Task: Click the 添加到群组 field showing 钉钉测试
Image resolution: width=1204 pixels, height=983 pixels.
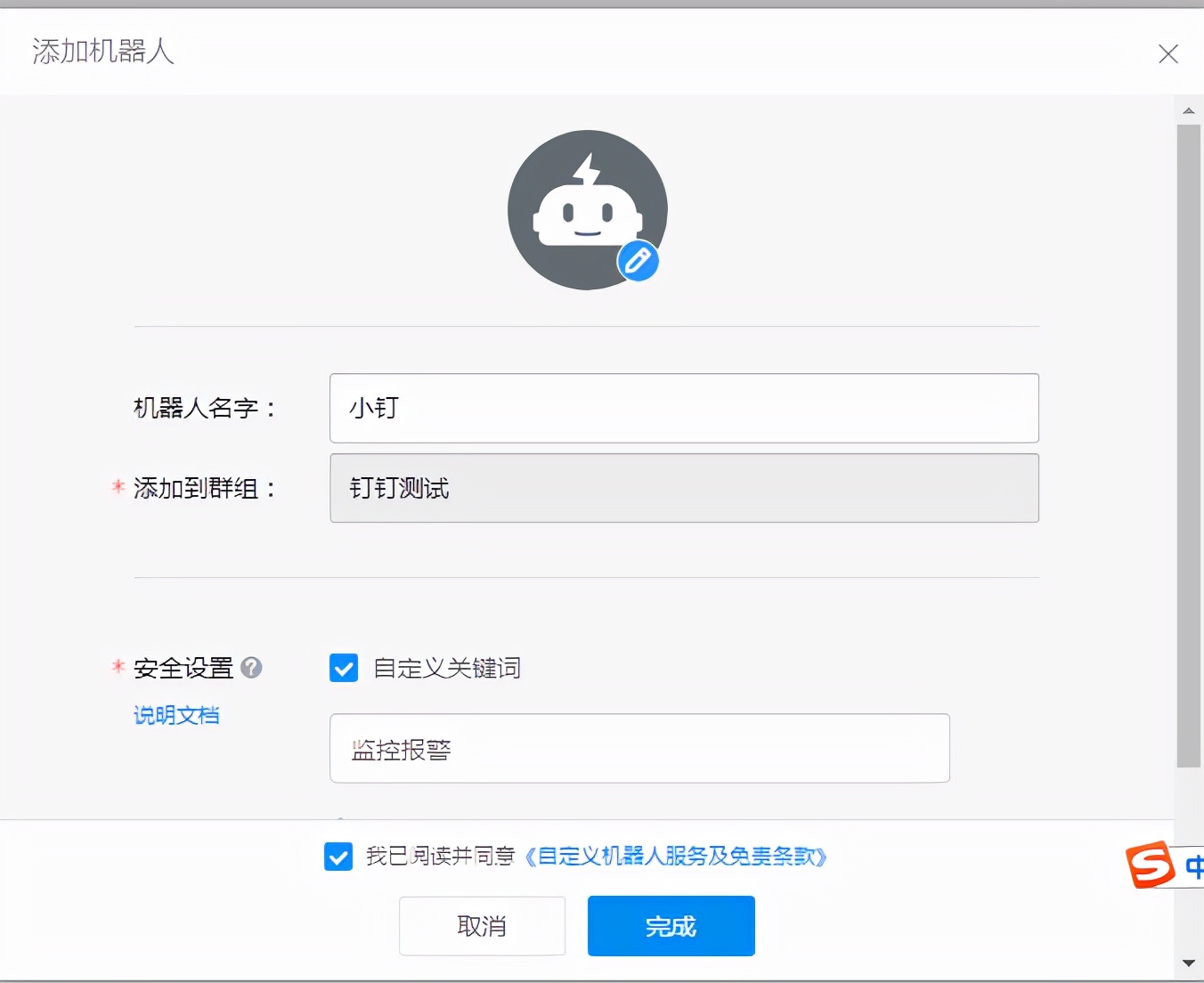Action: tap(684, 488)
